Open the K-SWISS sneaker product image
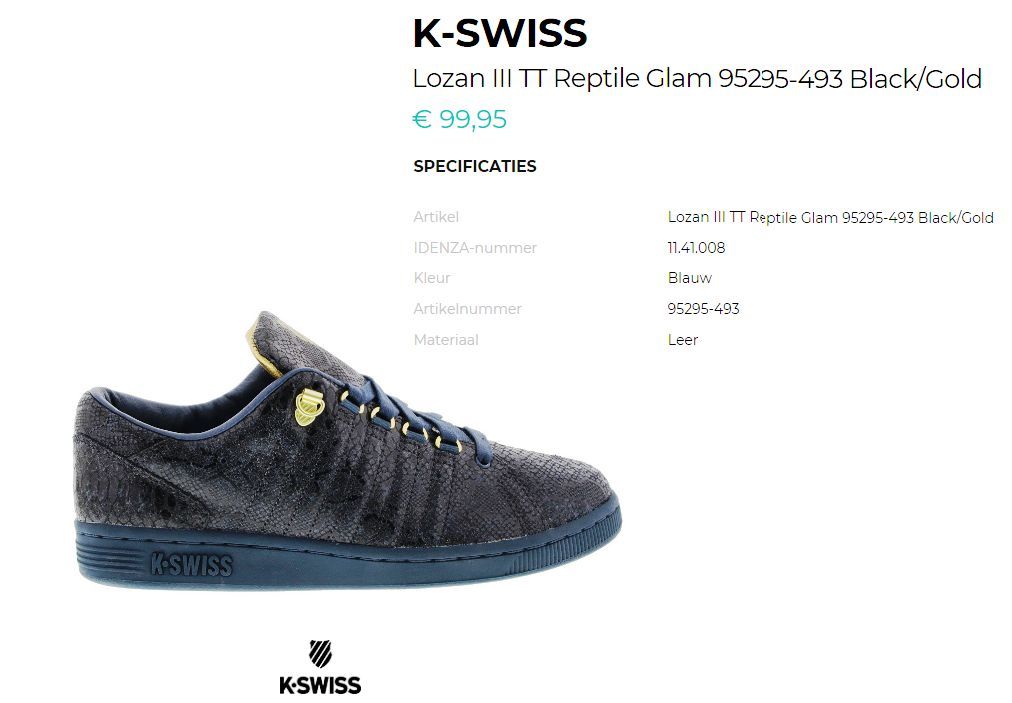 (347, 451)
